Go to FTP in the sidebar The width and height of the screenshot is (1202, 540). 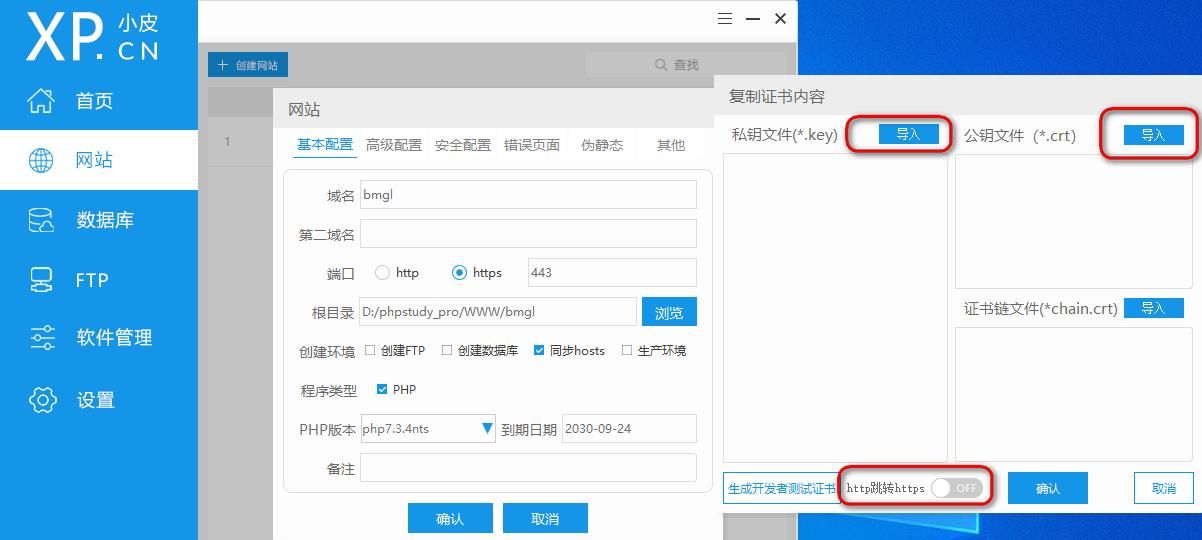pyautogui.click(x=99, y=280)
